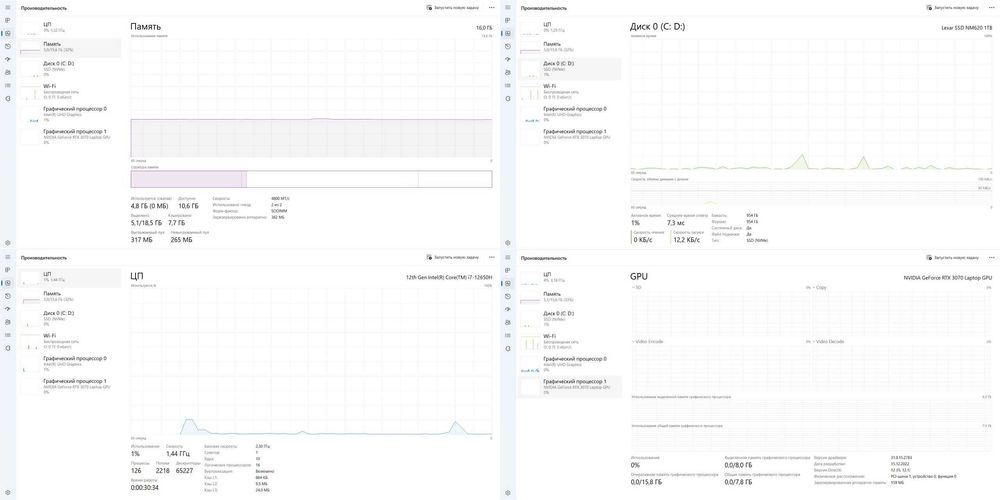The image size is (1000, 500).
Task: Open App history icon in Диск 0 window
Action: (x=508, y=47)
